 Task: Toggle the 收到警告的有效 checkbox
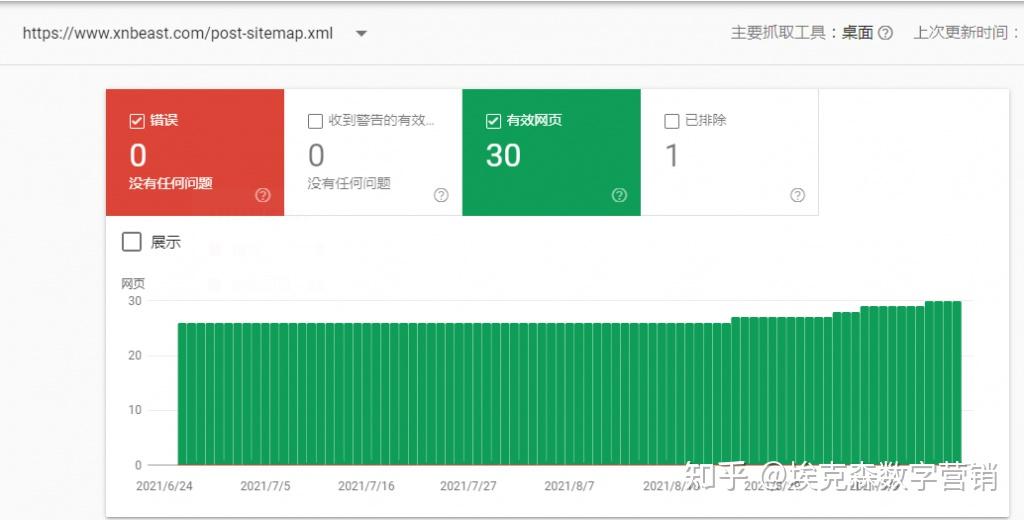(315, 121)
